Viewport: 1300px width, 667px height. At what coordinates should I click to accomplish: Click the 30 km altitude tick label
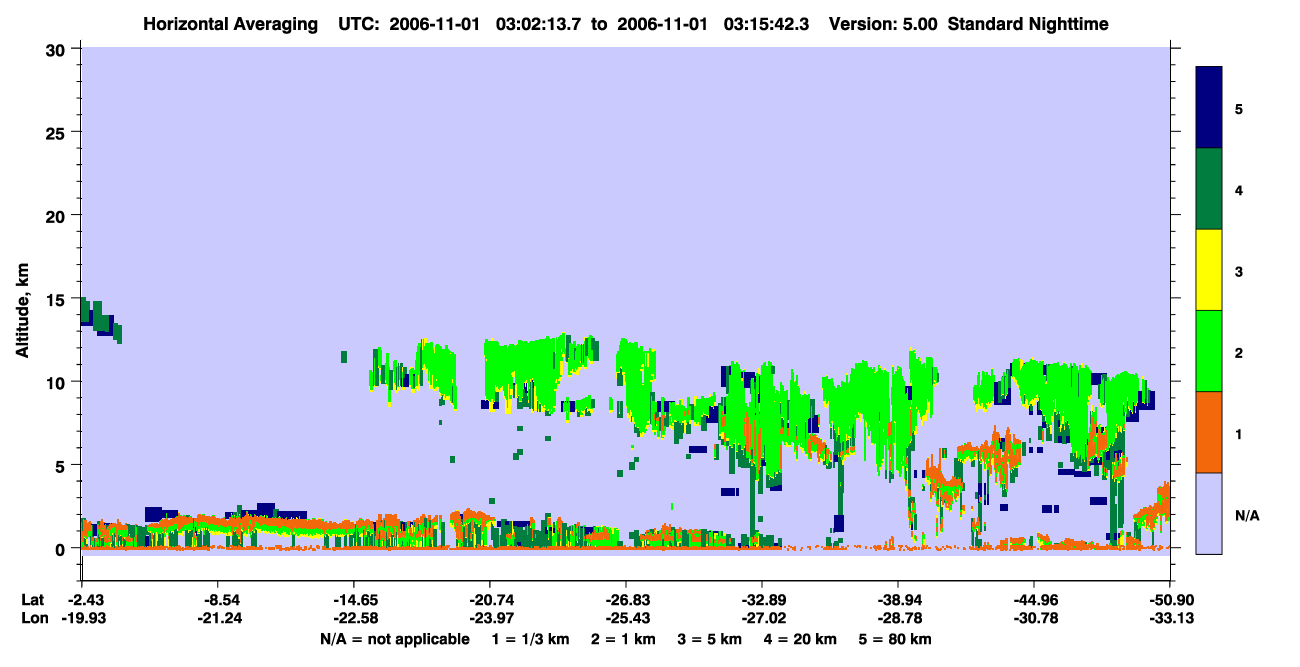59,48
